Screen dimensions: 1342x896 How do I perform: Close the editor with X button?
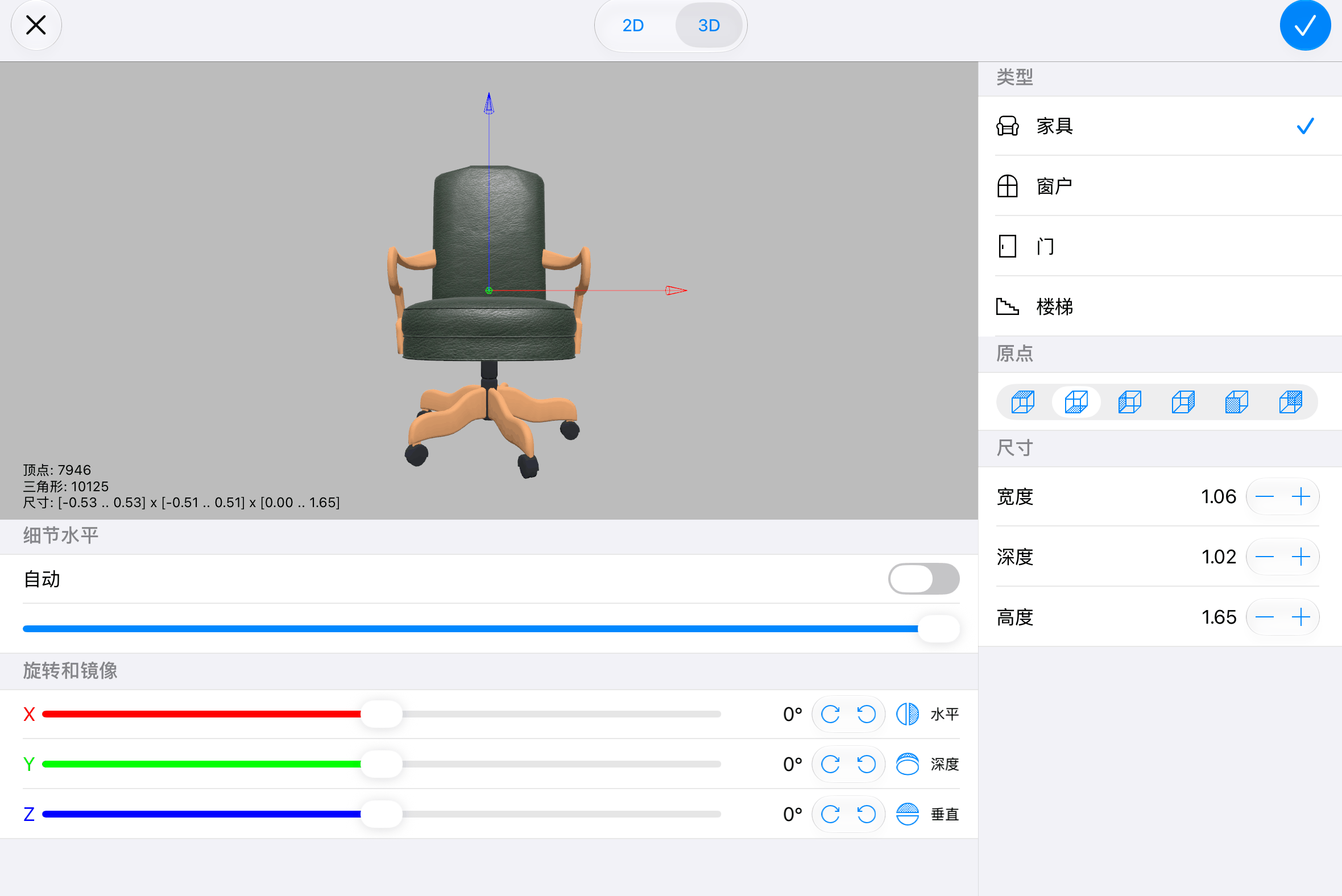click(36, 25)
